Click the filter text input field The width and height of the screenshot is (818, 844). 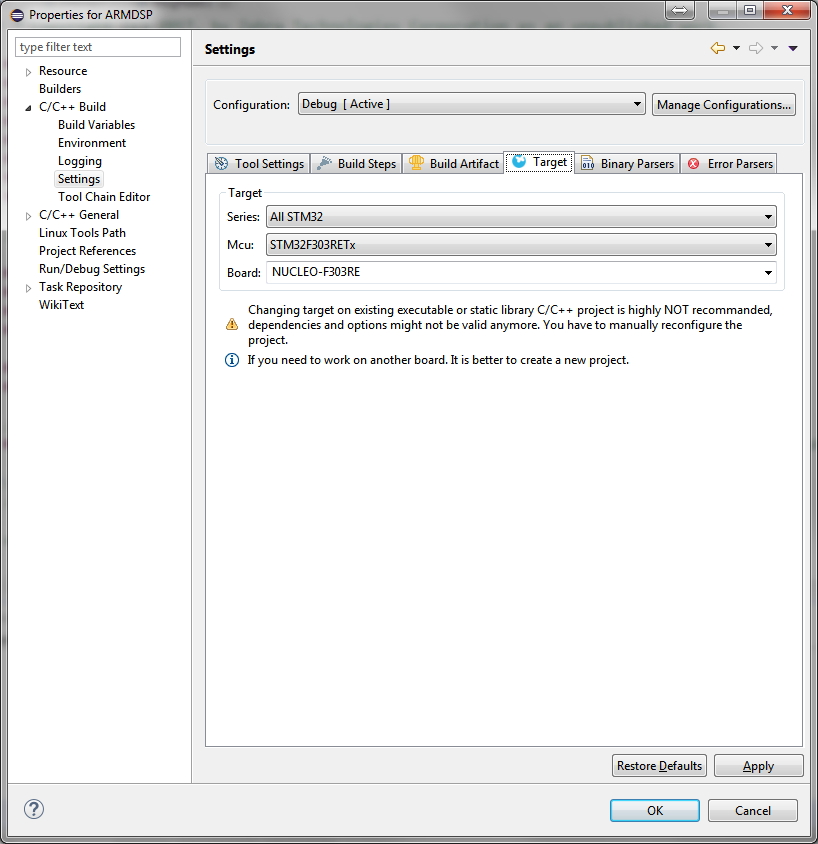coord(98,47)
